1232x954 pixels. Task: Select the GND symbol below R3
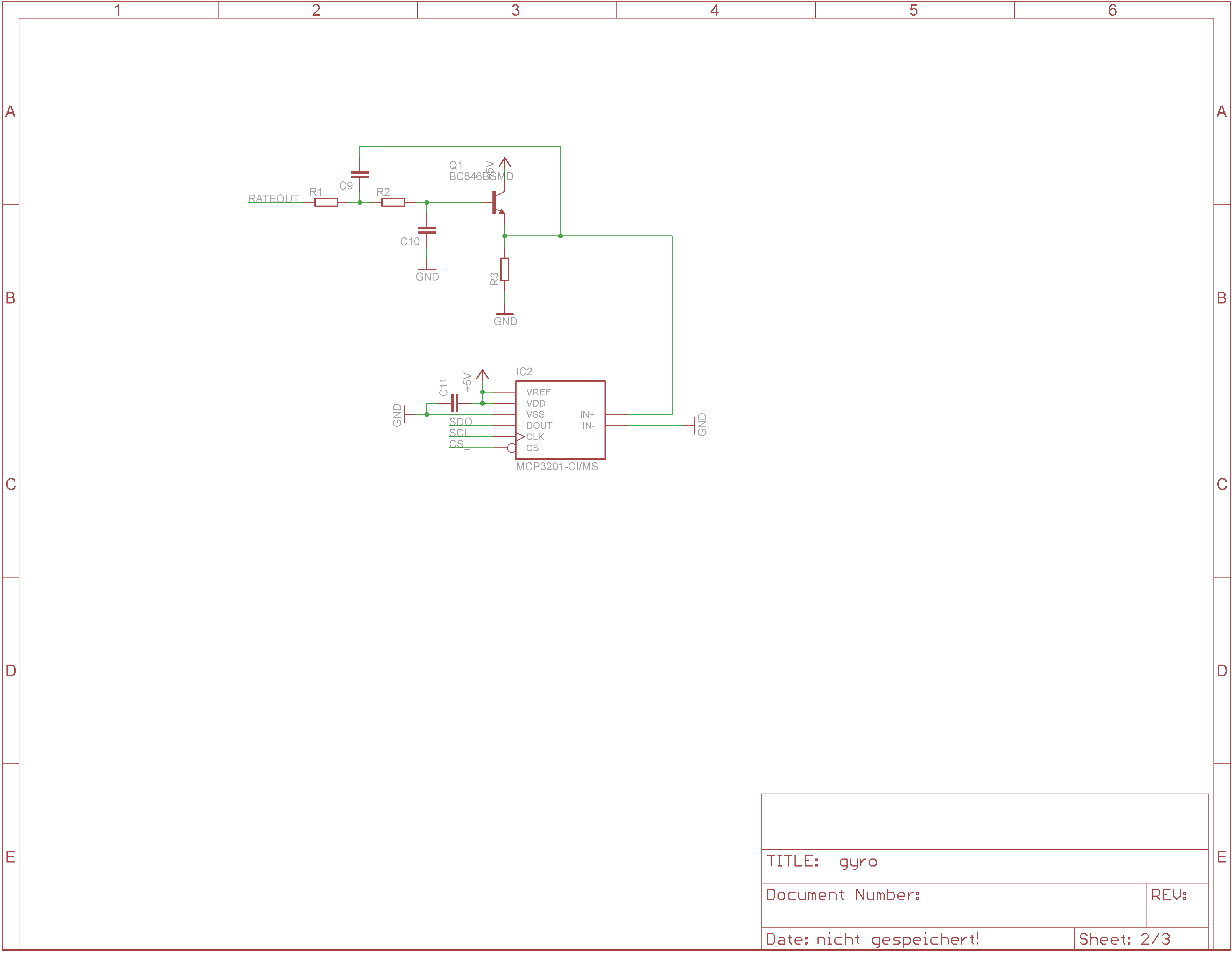[505, 314]
